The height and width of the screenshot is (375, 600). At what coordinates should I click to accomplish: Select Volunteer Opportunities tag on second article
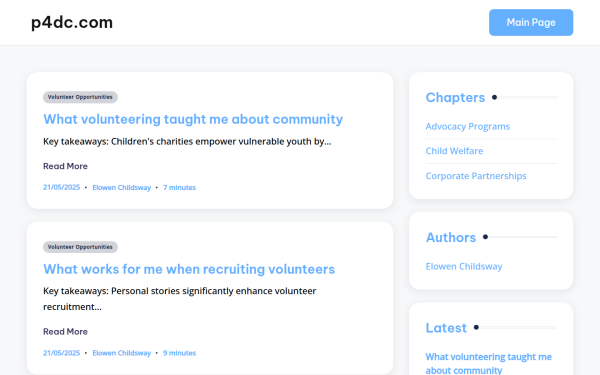coord(80,247)
